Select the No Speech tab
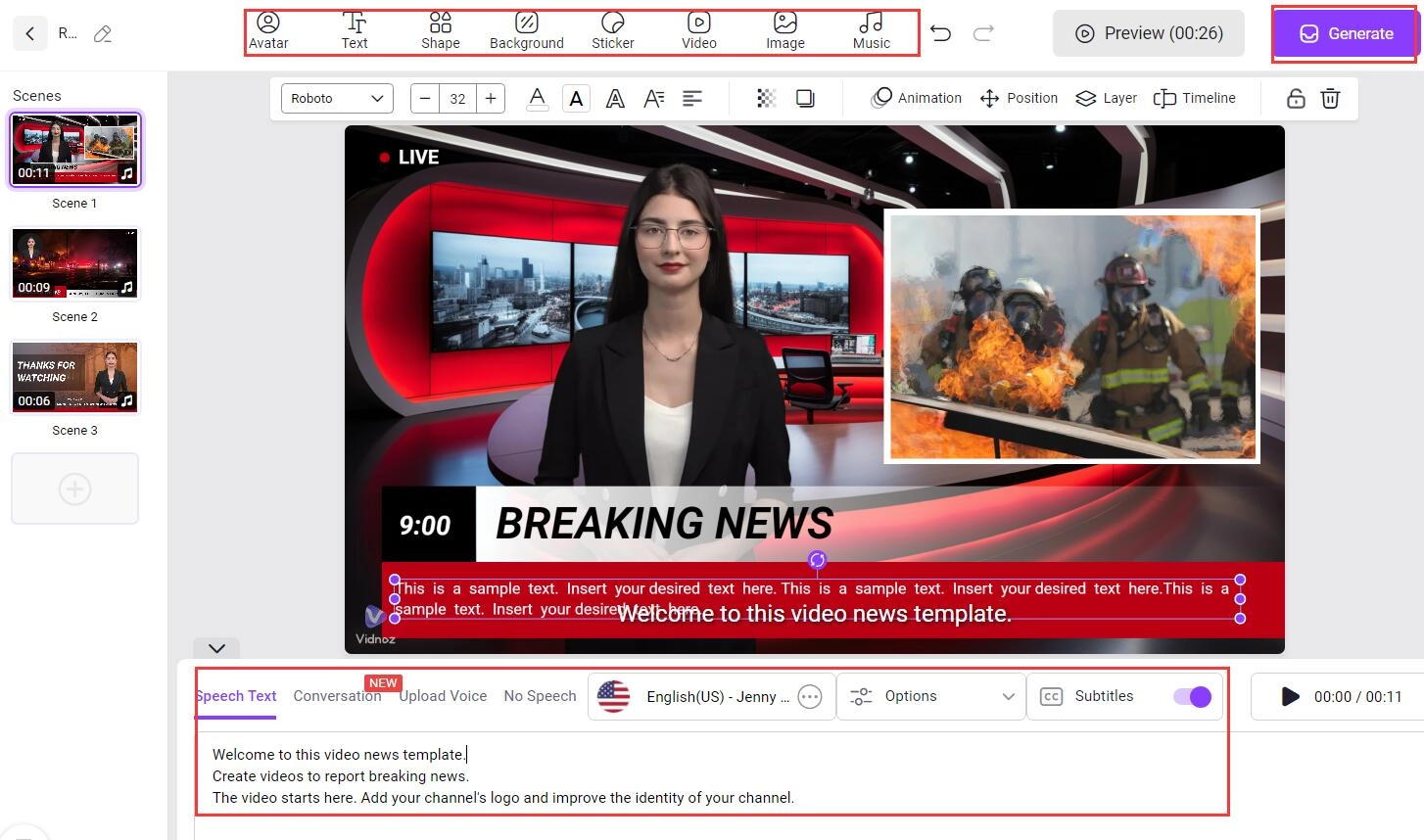 click(540, 696)
